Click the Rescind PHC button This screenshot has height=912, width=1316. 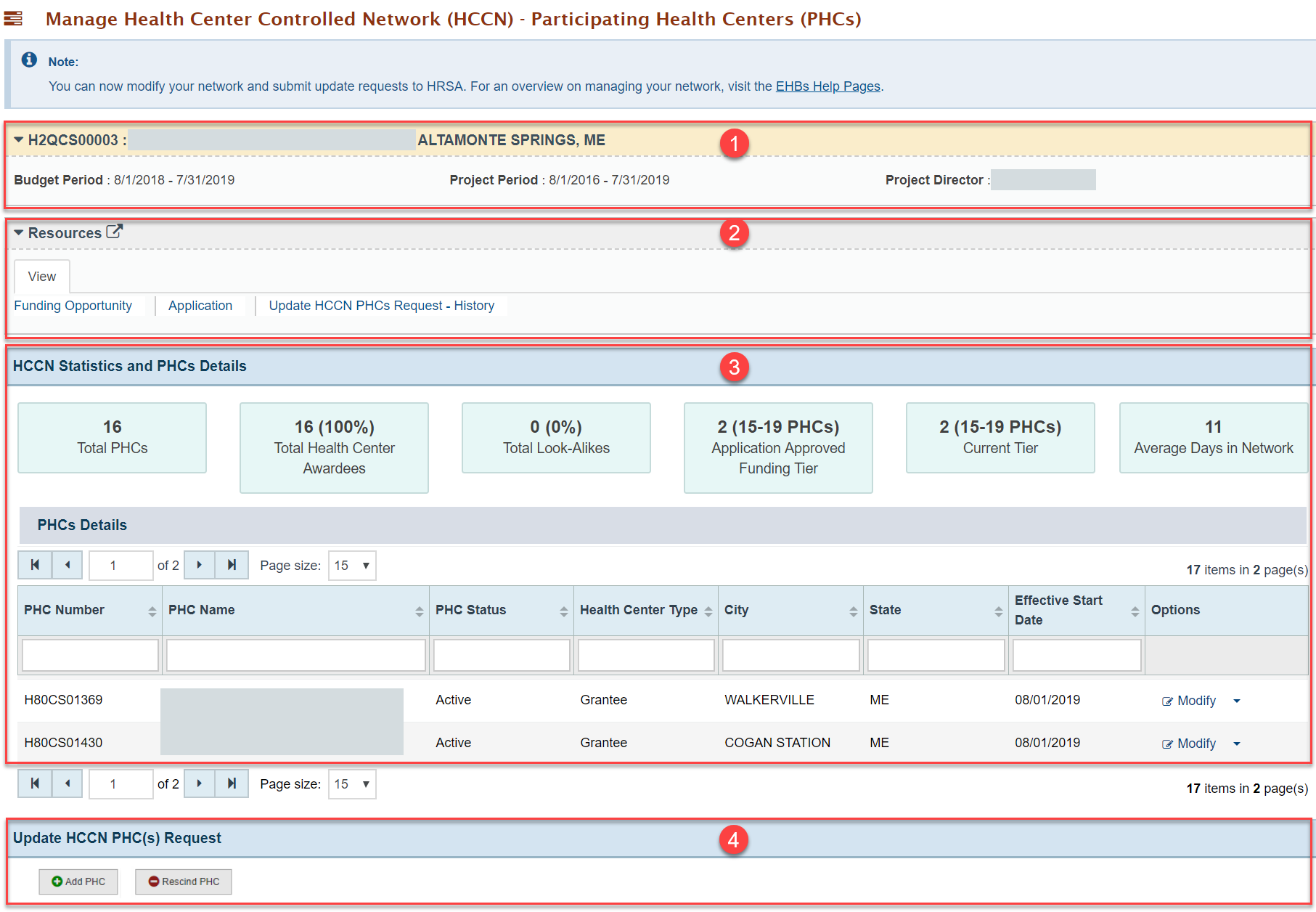point(184,882)
